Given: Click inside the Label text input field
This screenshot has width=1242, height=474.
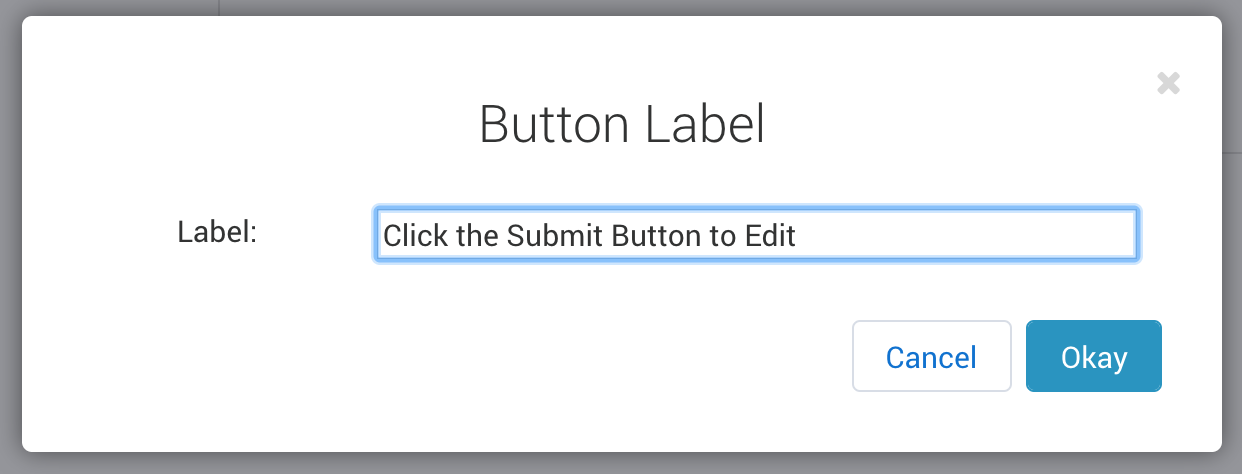Looking at the screenshot, I should [x=756, y=235].
